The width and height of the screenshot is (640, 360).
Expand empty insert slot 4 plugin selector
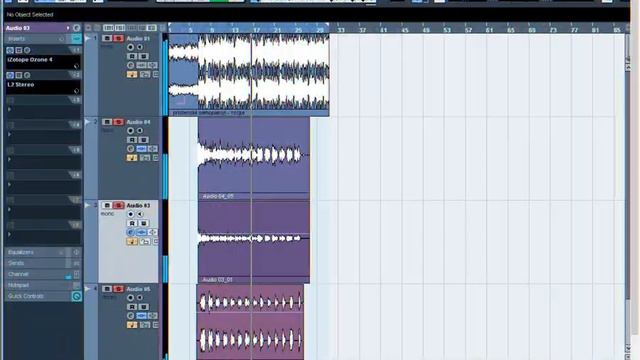coord(9,134)
